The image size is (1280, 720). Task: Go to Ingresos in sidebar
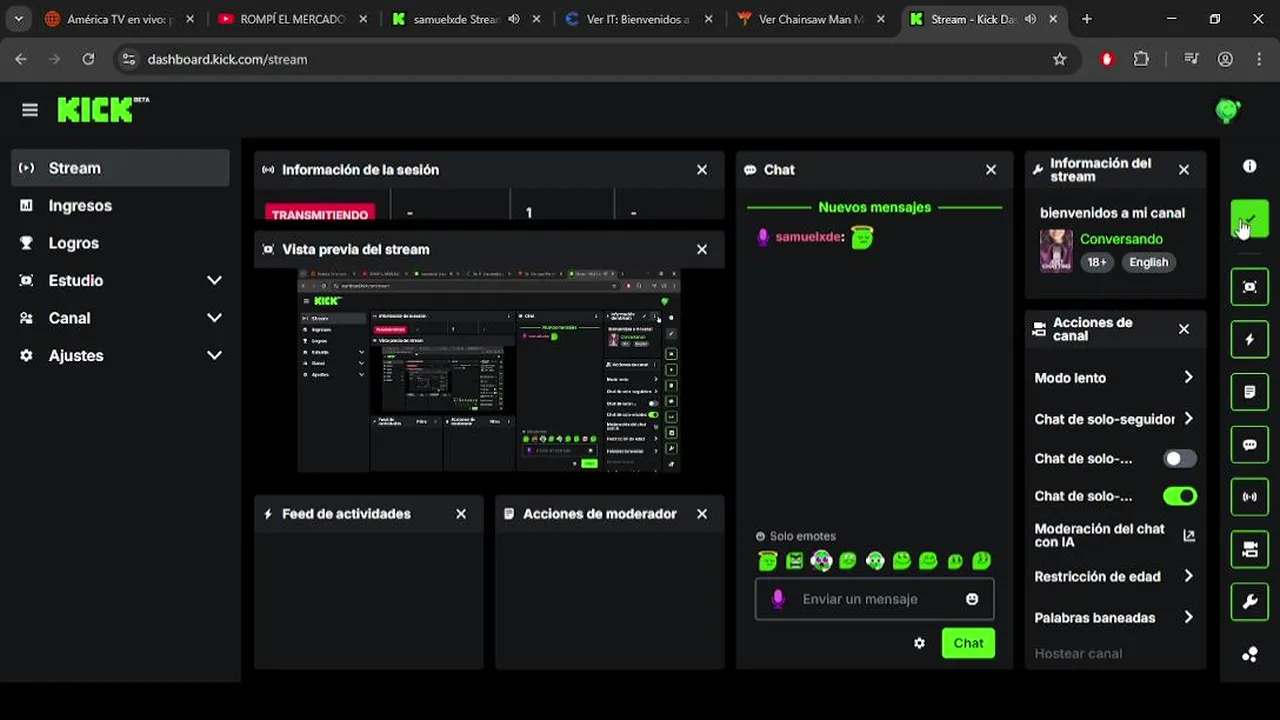coord(120,206)
